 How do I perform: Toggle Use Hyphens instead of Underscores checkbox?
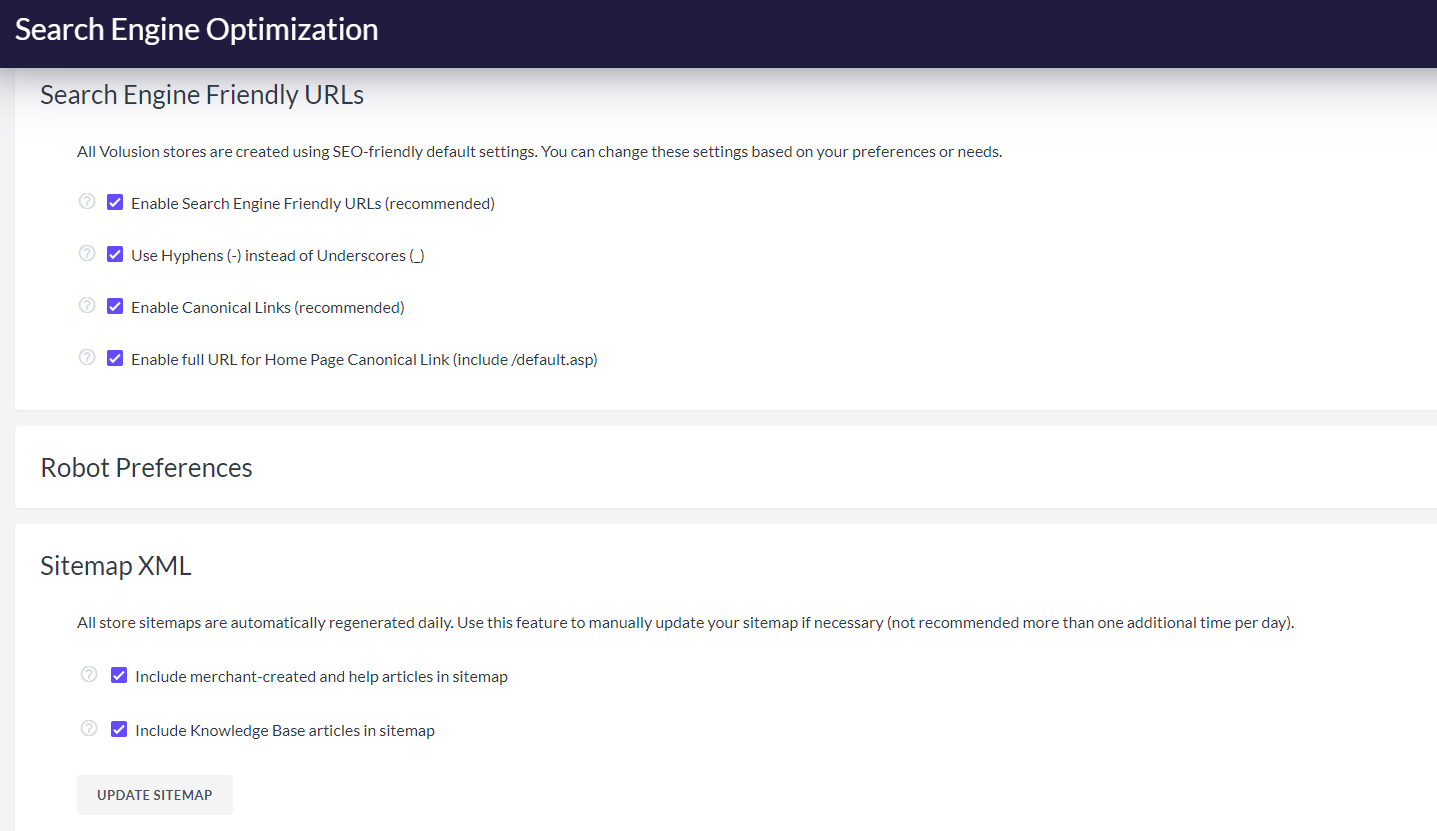point(115,255)
